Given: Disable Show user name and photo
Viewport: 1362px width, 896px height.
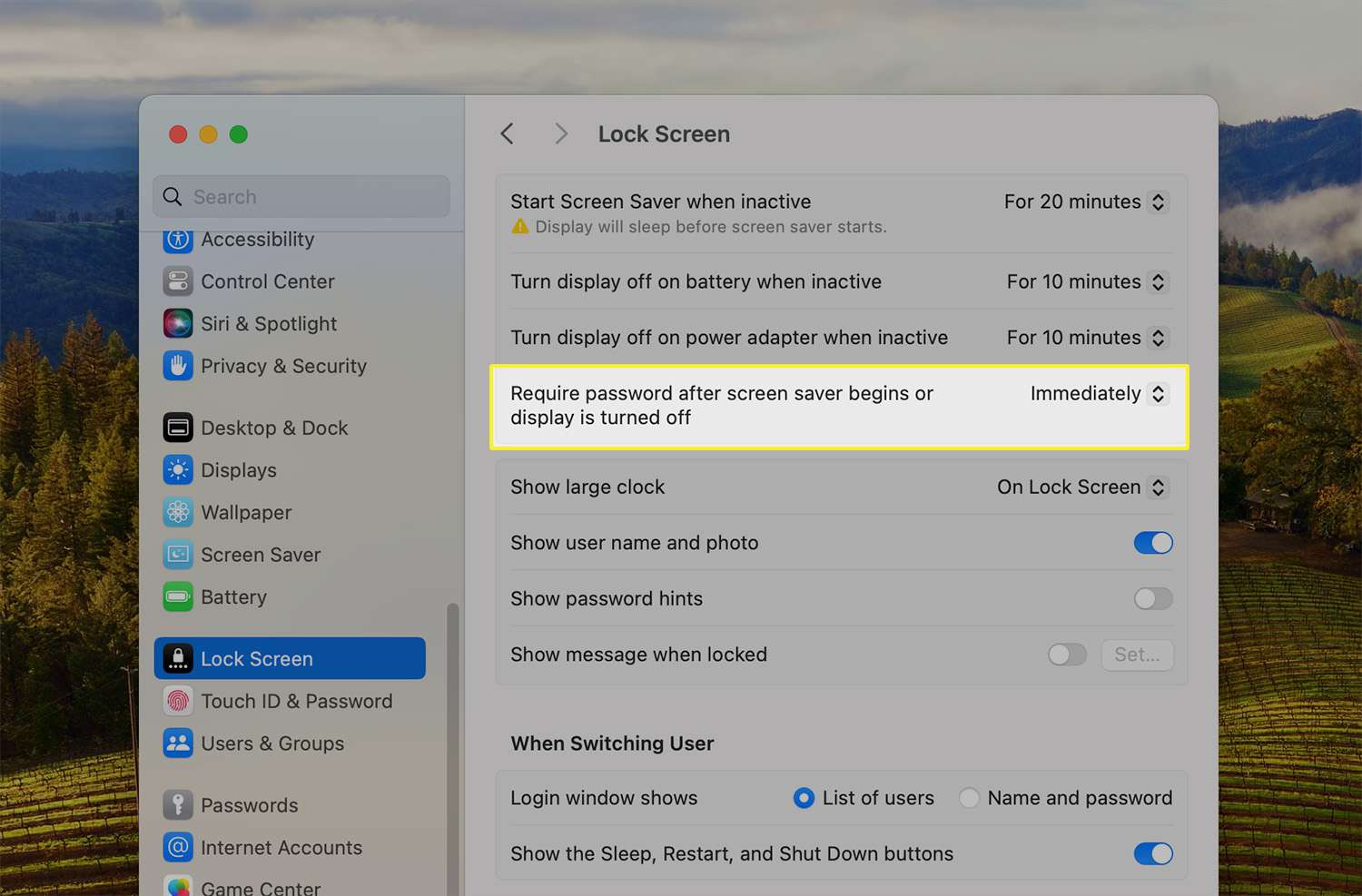Looking at the screenshot, I should [x=1153, y=543].
